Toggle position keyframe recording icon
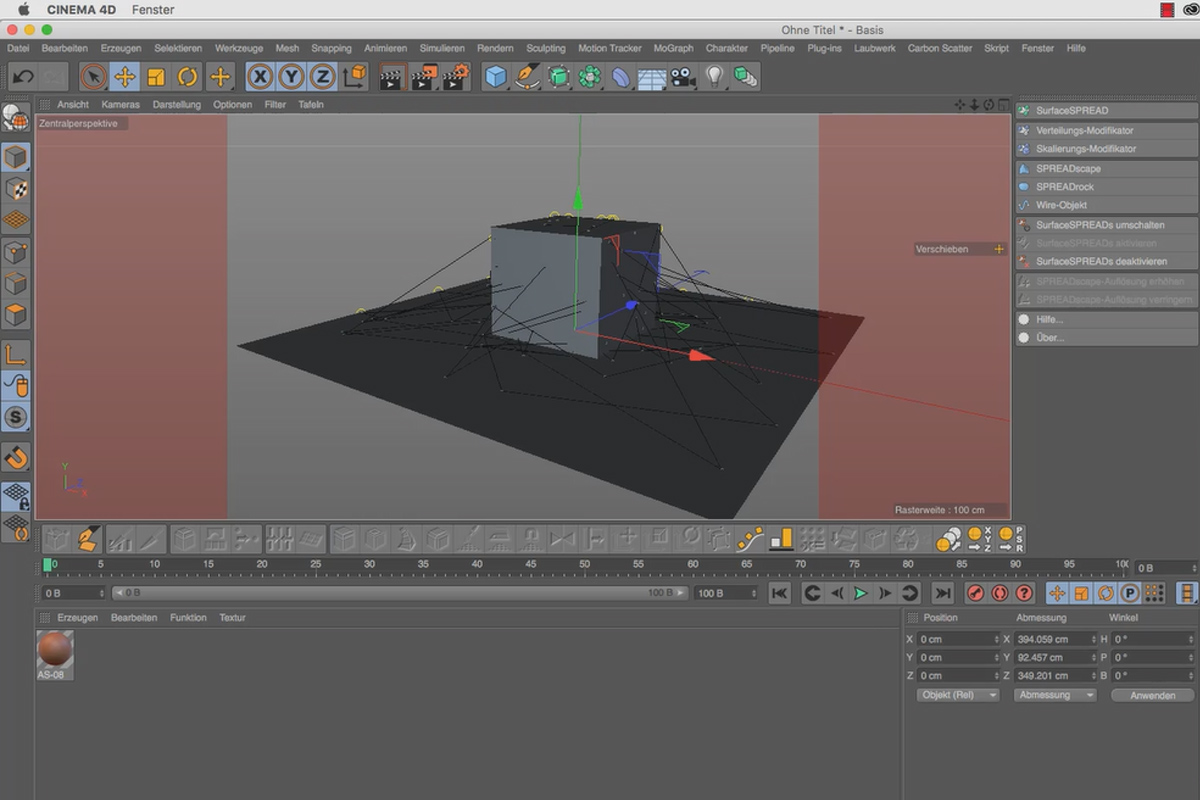1200x800 pixels. [x=1057, y=593]
